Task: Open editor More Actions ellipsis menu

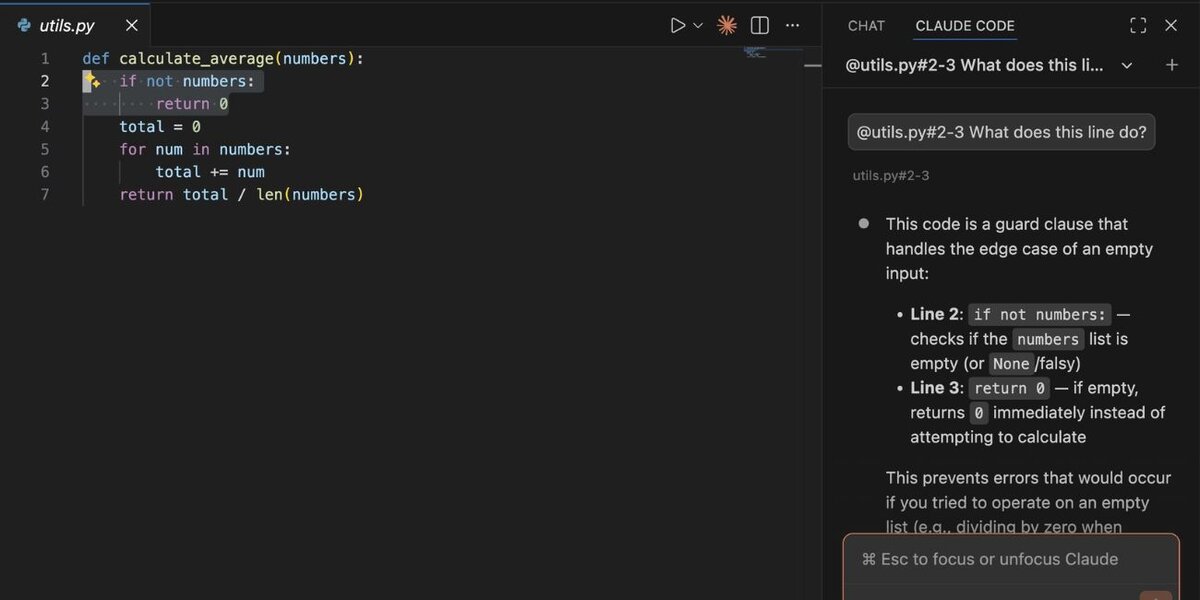Action: point(792,25)
